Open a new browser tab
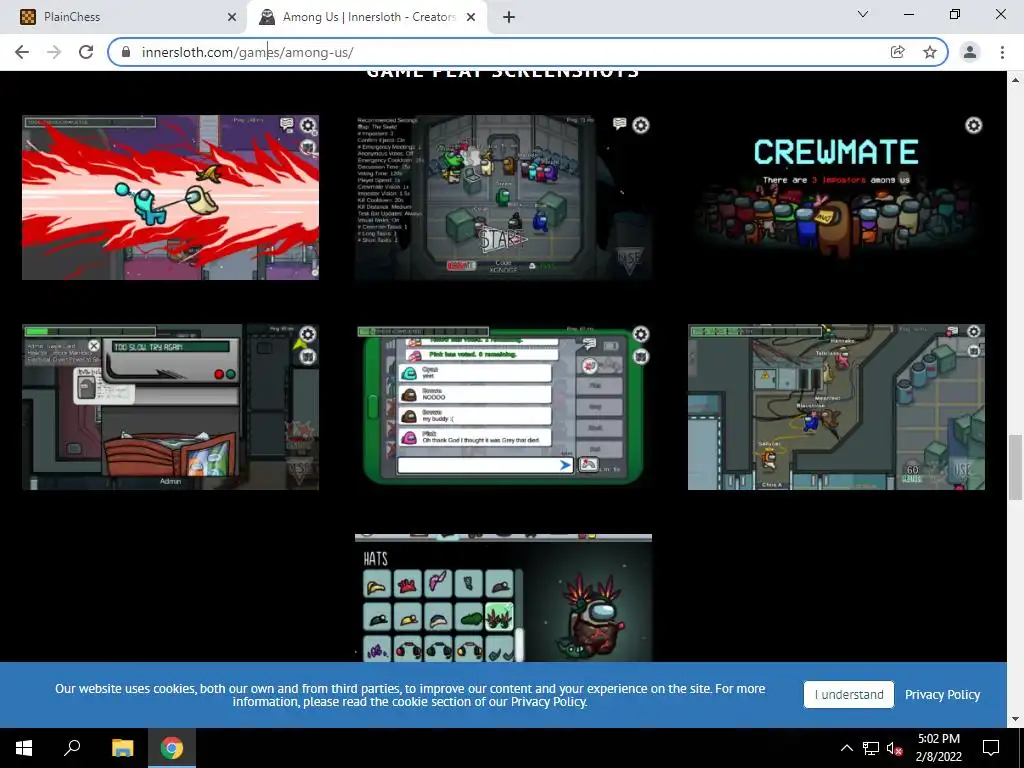Screen dimensions: 1024x768 [x=509, y=17]
